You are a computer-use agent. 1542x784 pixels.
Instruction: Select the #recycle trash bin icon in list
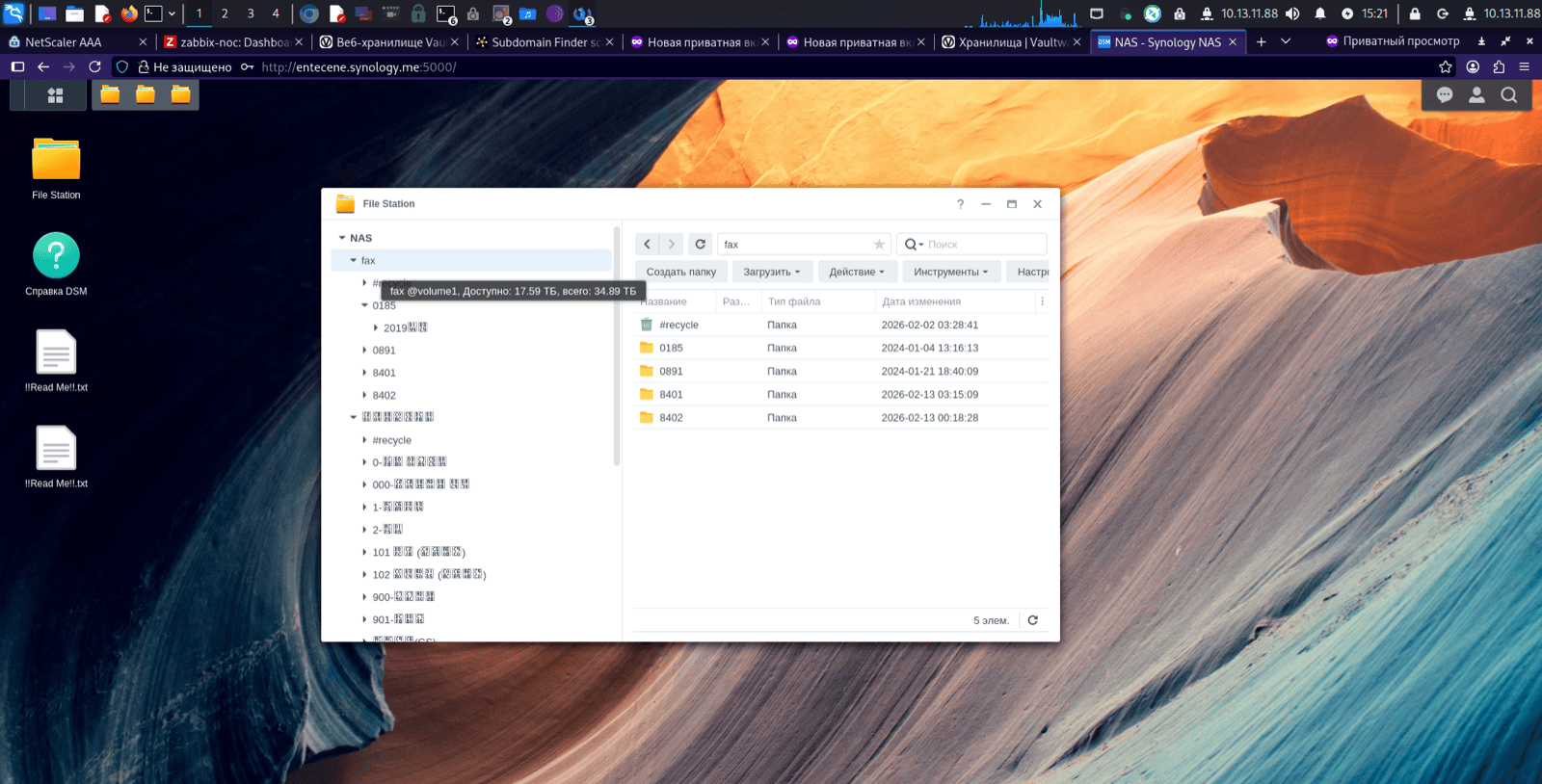(x=647, y=325)
